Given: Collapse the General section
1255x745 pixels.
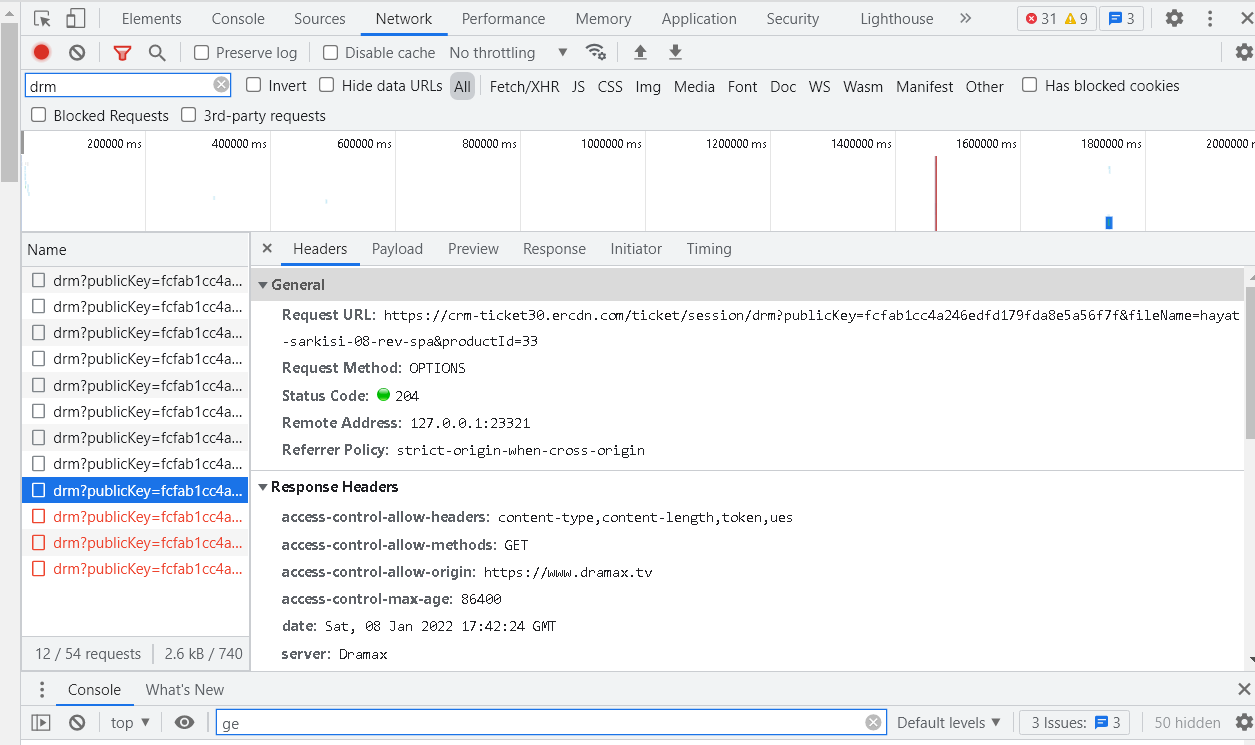Looking at the screenshot, I should pyautogui.click(x=264, y=285).
